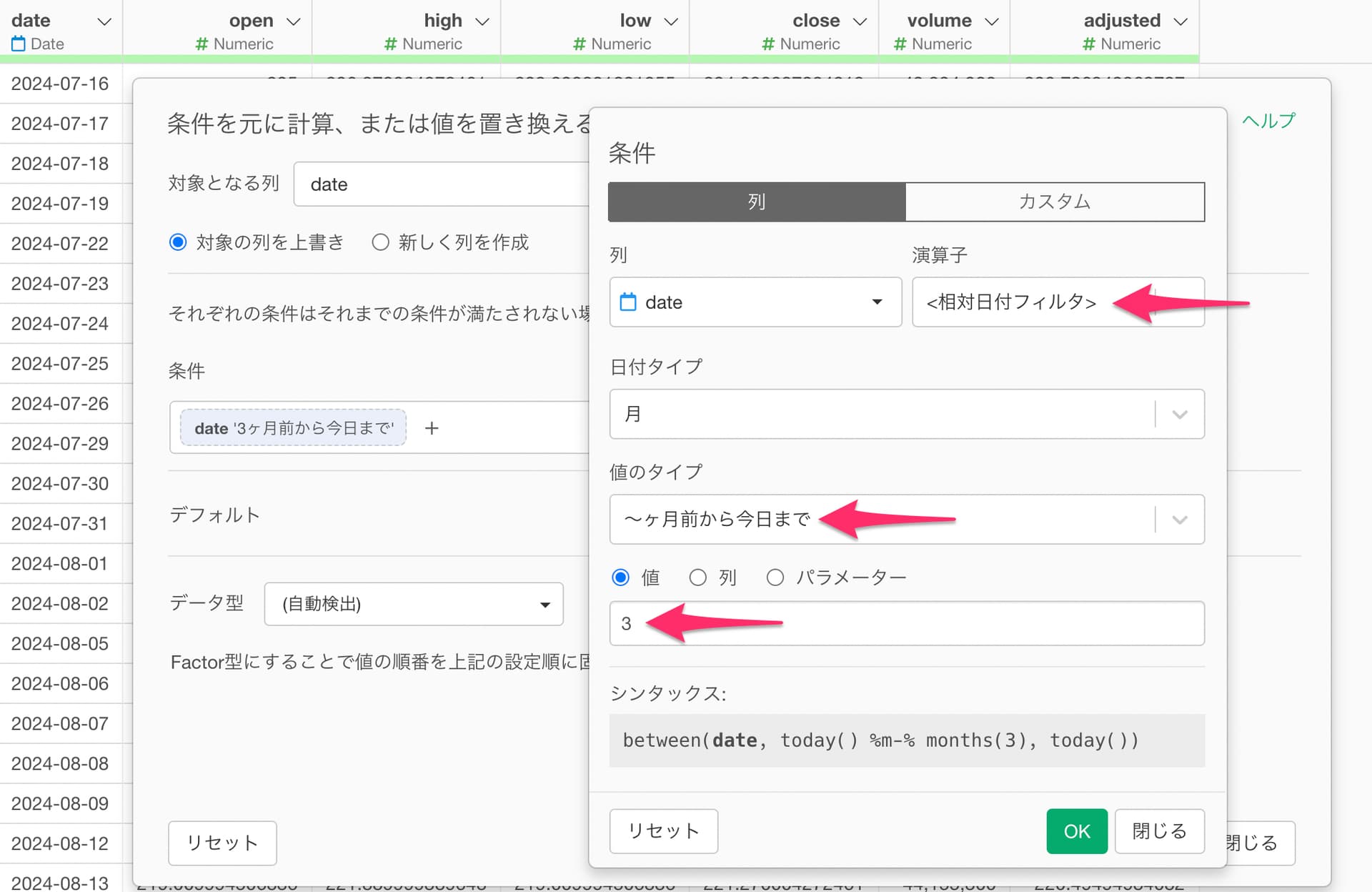Select the 値 radio option
Viewport: 1372px width, 892px height.
coord(621,578)
